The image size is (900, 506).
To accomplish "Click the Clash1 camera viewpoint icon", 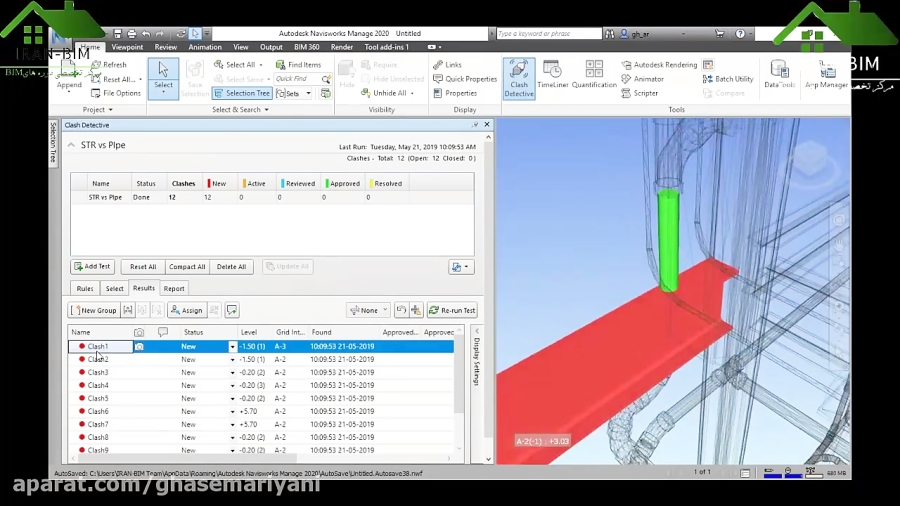I will pyautogui.click(x=139, y=346).
